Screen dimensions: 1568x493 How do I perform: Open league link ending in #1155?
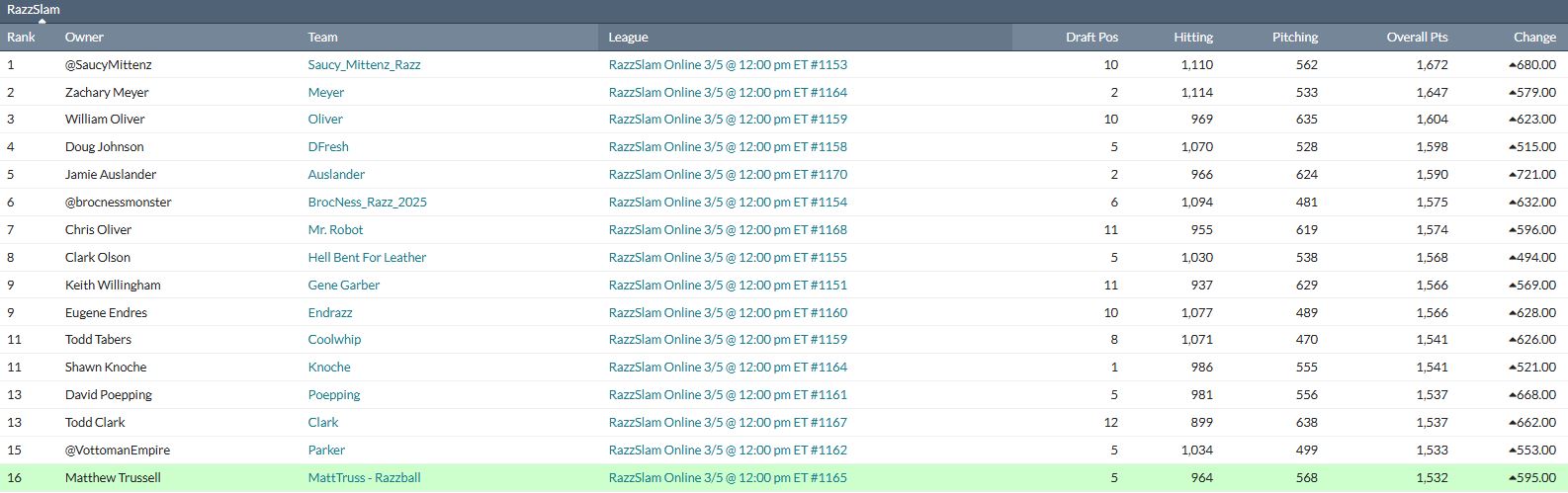[728, 257]
